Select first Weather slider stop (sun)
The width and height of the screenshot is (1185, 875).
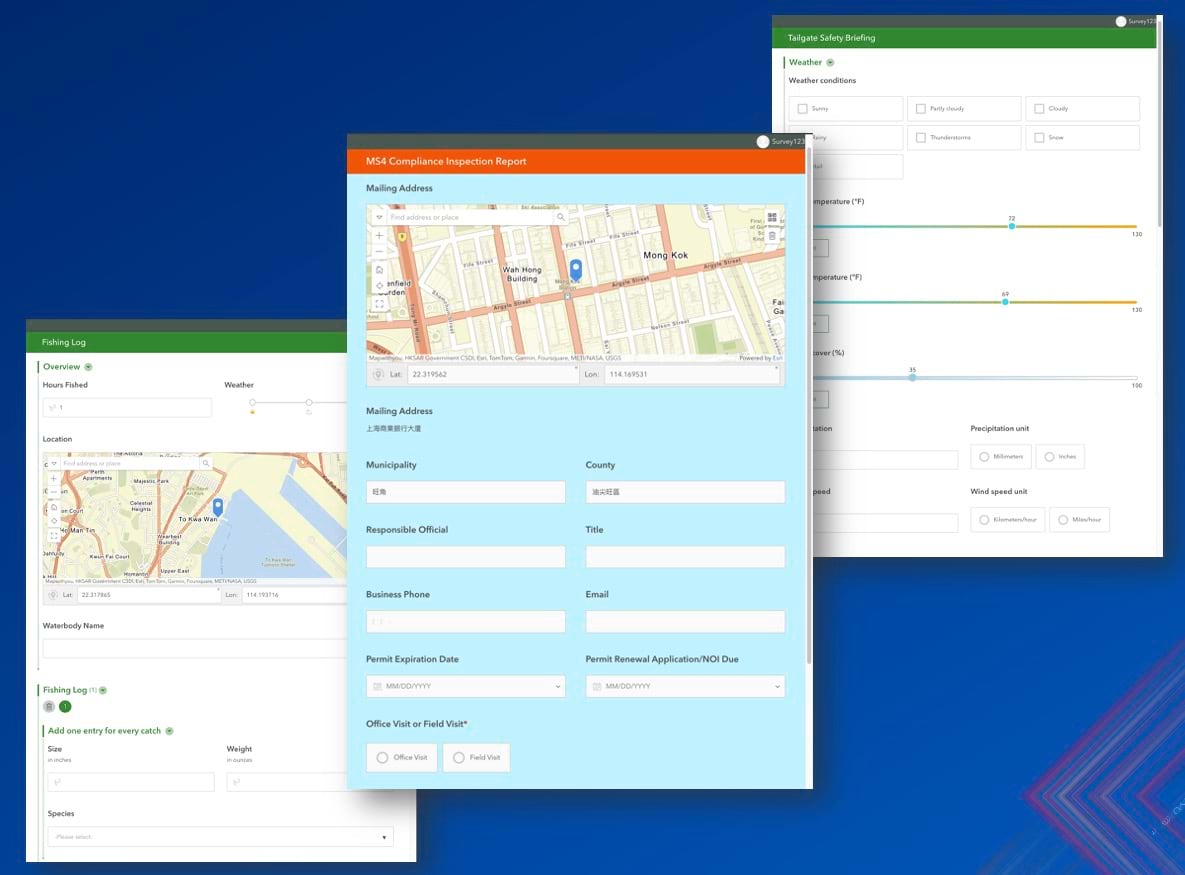252,403
